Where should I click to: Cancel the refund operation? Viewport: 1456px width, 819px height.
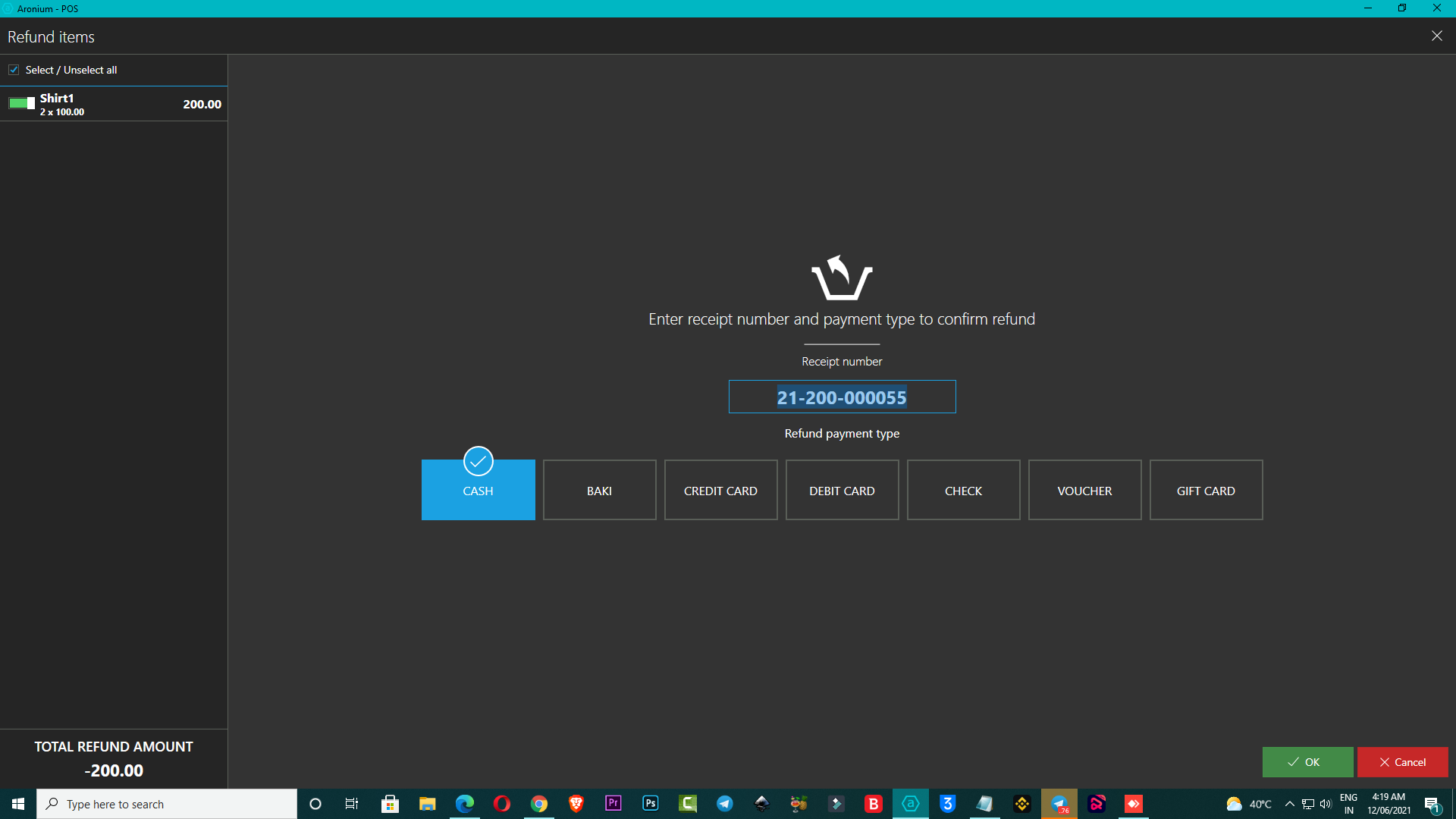1402,762
